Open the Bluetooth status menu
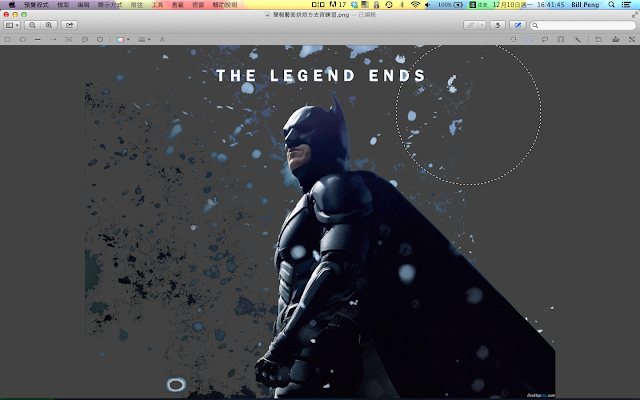 [x=402, y=5]
